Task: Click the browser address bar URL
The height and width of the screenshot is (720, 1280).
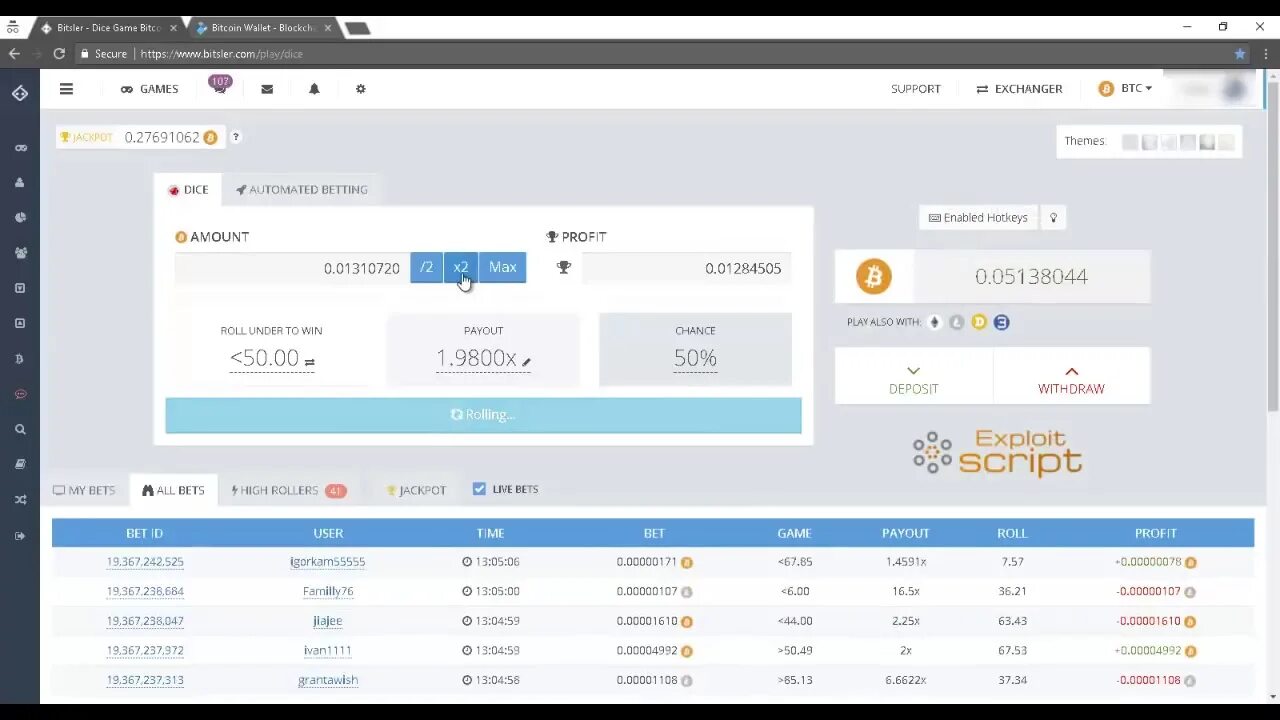Action: (x=221, y=54)
